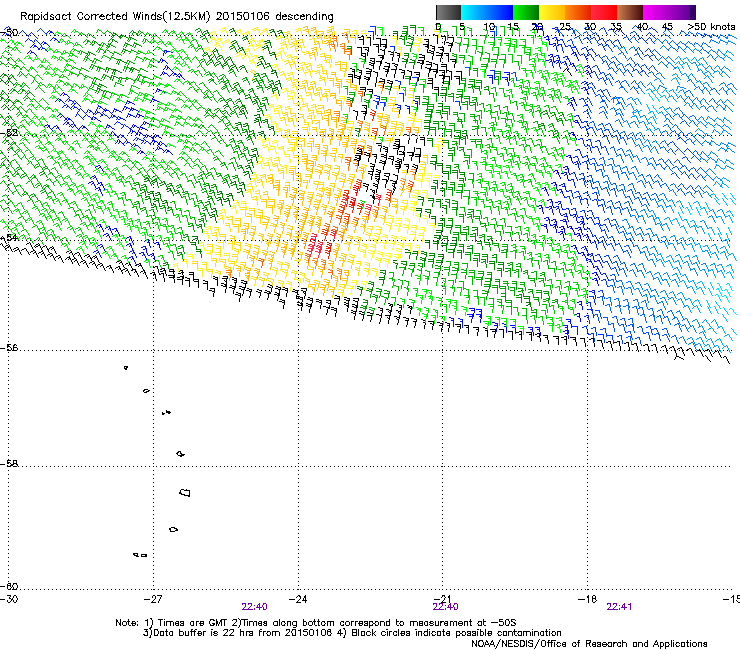Click the note 'Black circles indicate possible contamination'
This screenshot has height=650, width=740.
456,633
